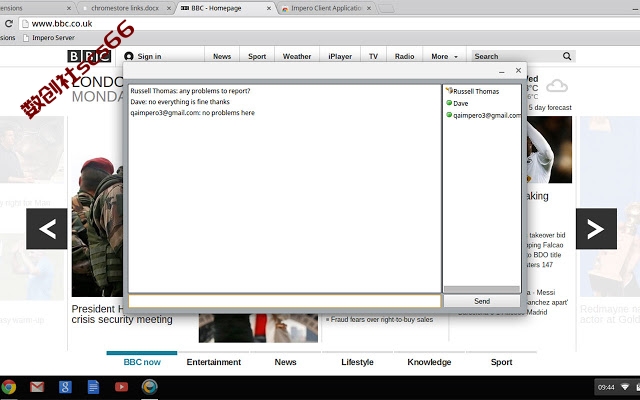The height and width of the screenshot is (400, 640).
Task: Select the Lifestyle section tab
Action: click(357, 362)
